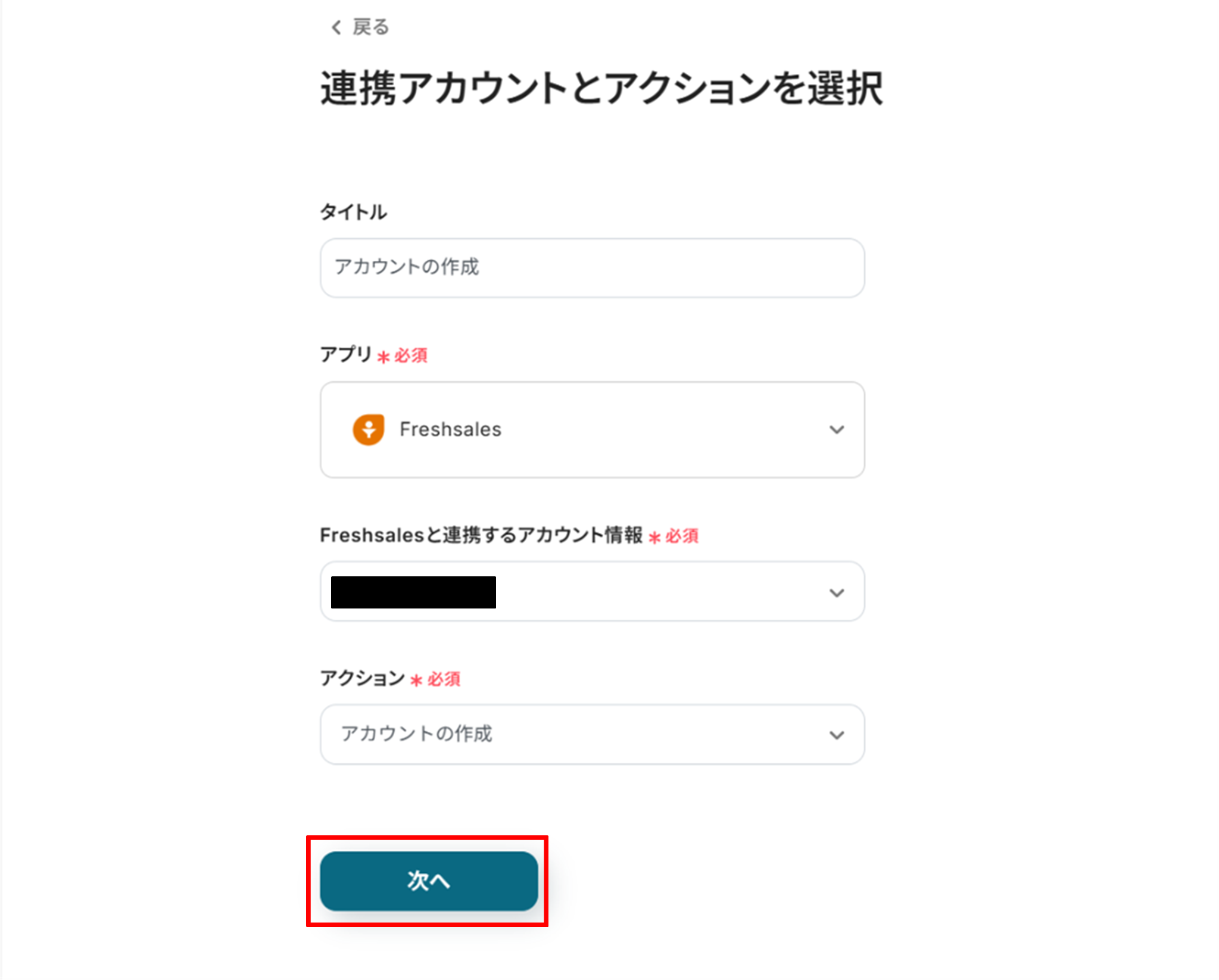The image size is (1219, 980).
Task: Expand the アプリ dropdown chevron
Action: coord(837,430)
